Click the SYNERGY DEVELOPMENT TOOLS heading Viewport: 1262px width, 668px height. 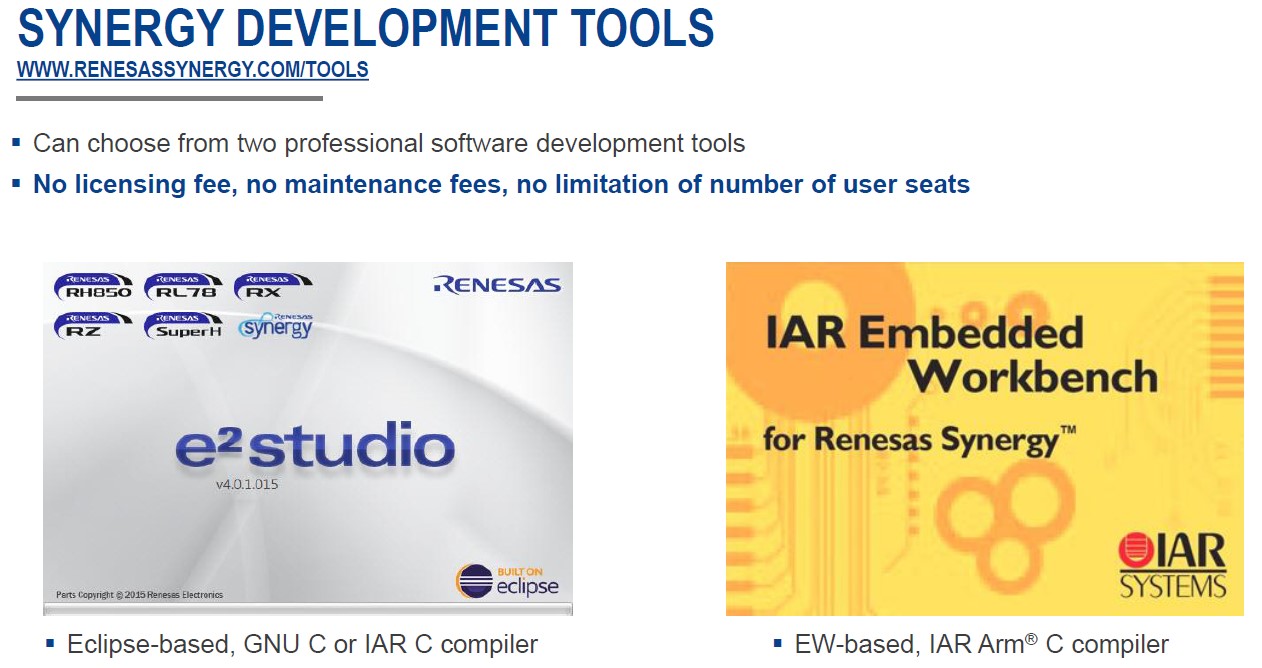tap(366, 28)
